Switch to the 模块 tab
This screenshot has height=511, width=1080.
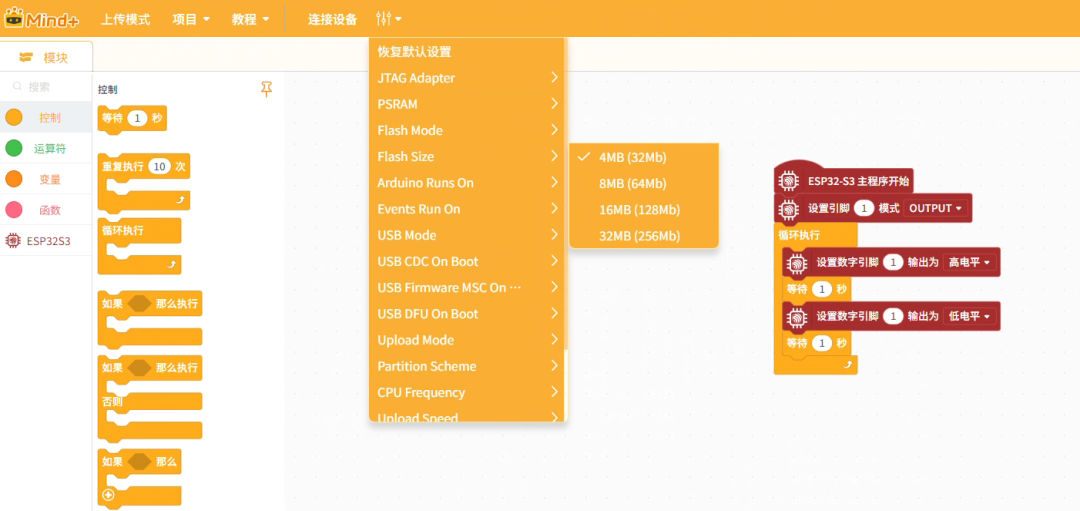[x=46, y=58]
